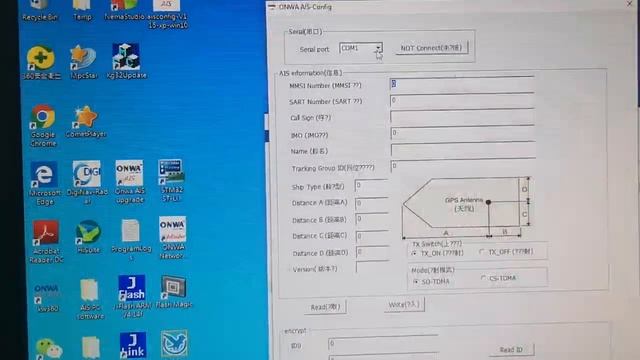Image resolution: width=640 pixels, height=360 pixels.
Task: Select the TX_ON radio button
Action: 414,253
